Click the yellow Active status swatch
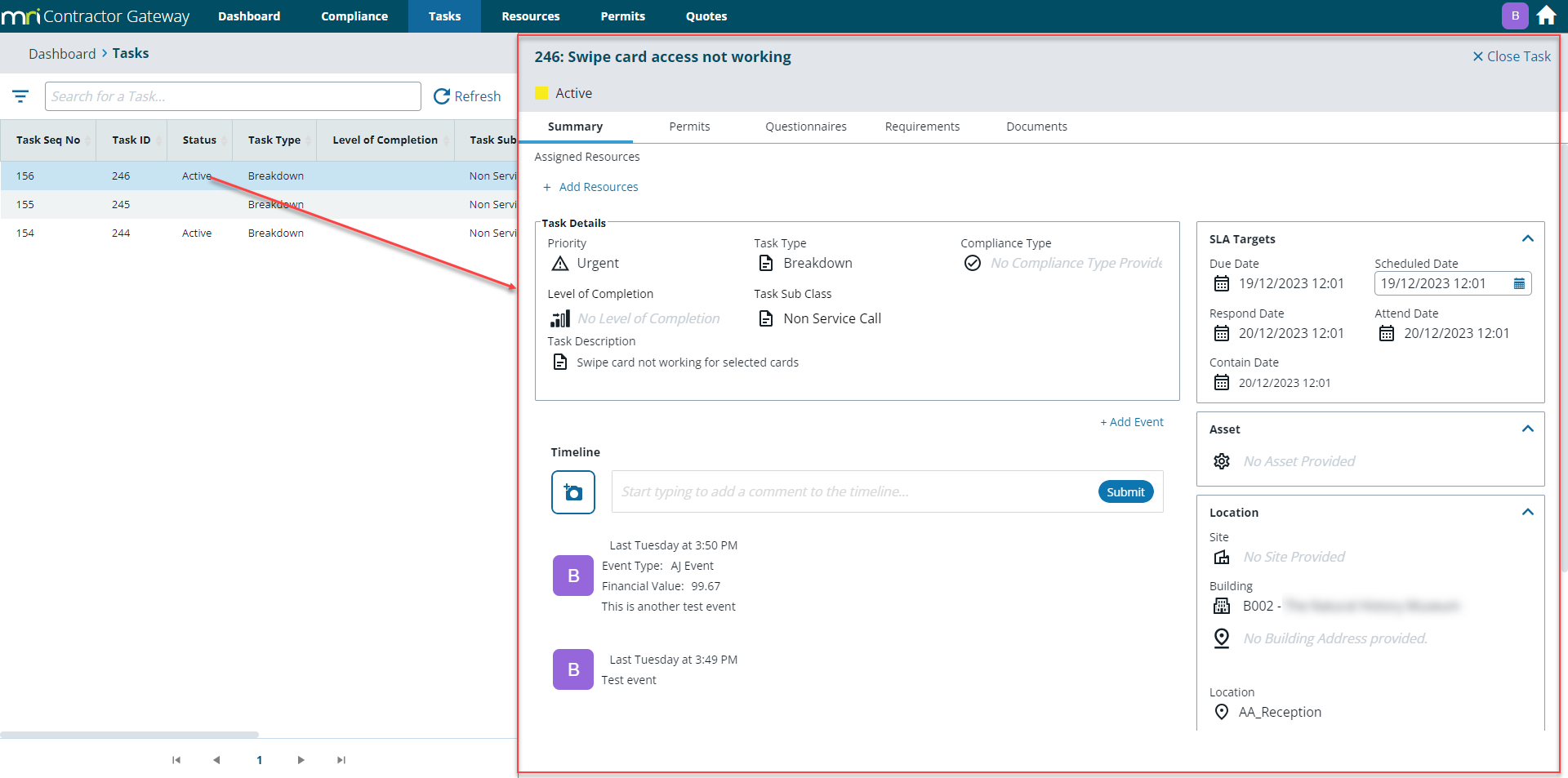Image resolution: width=1568 pixels, height=778 pixels. (541, 93)
